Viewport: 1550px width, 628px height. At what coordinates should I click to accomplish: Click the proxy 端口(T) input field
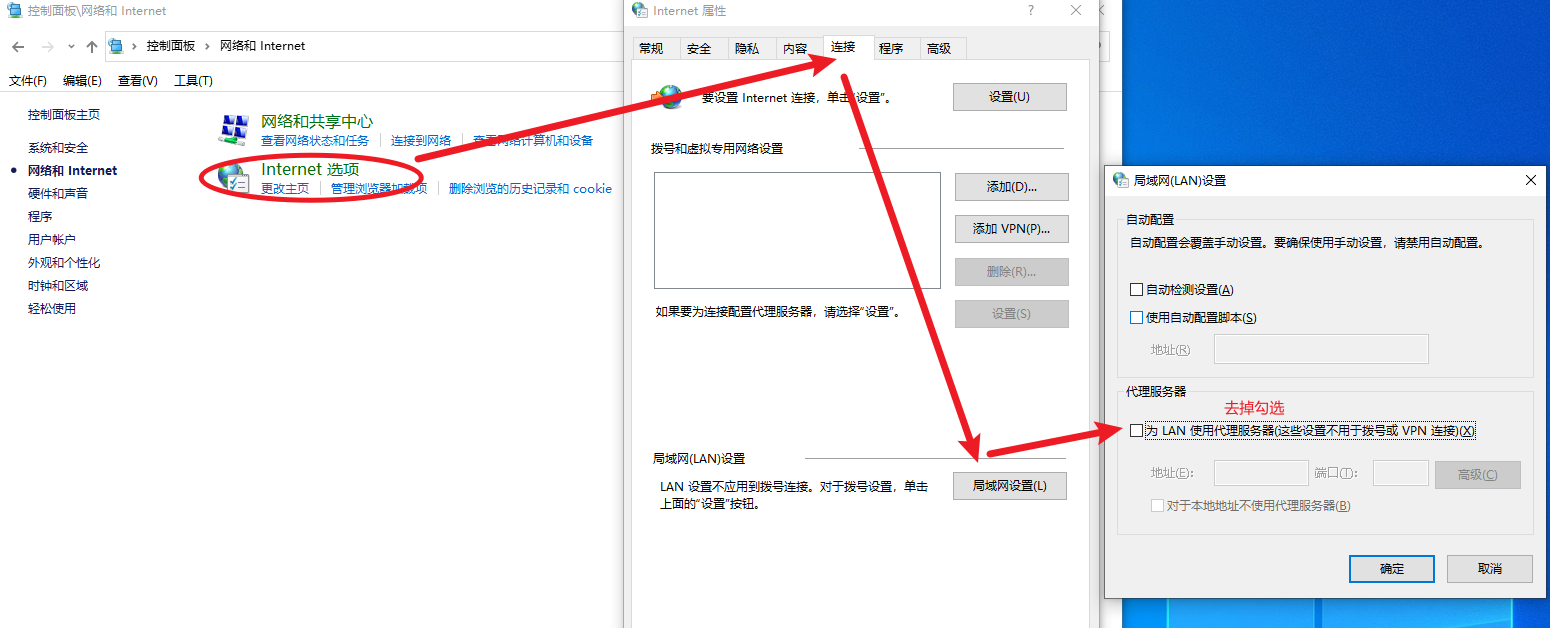click(x=1401, y=474)
